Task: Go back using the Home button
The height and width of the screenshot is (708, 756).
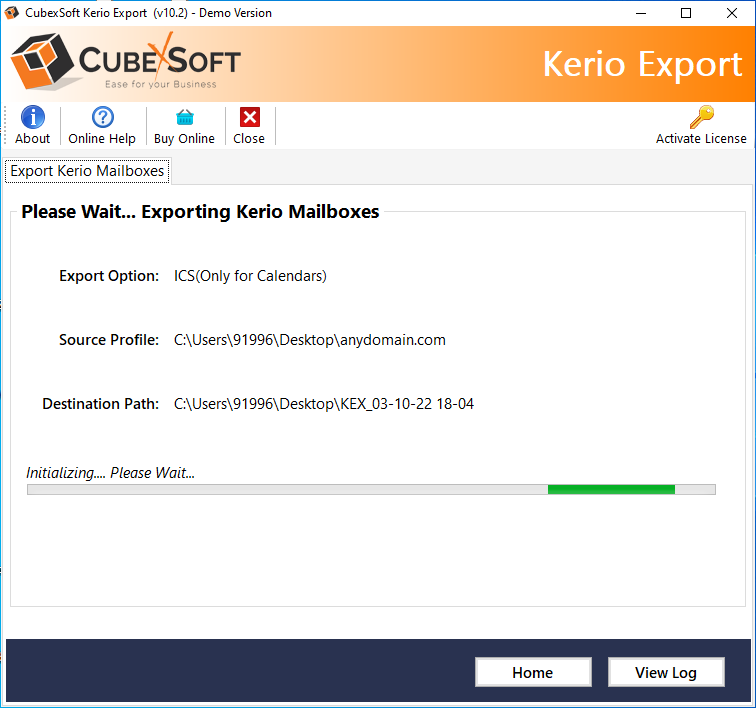Action: (533, 672)
